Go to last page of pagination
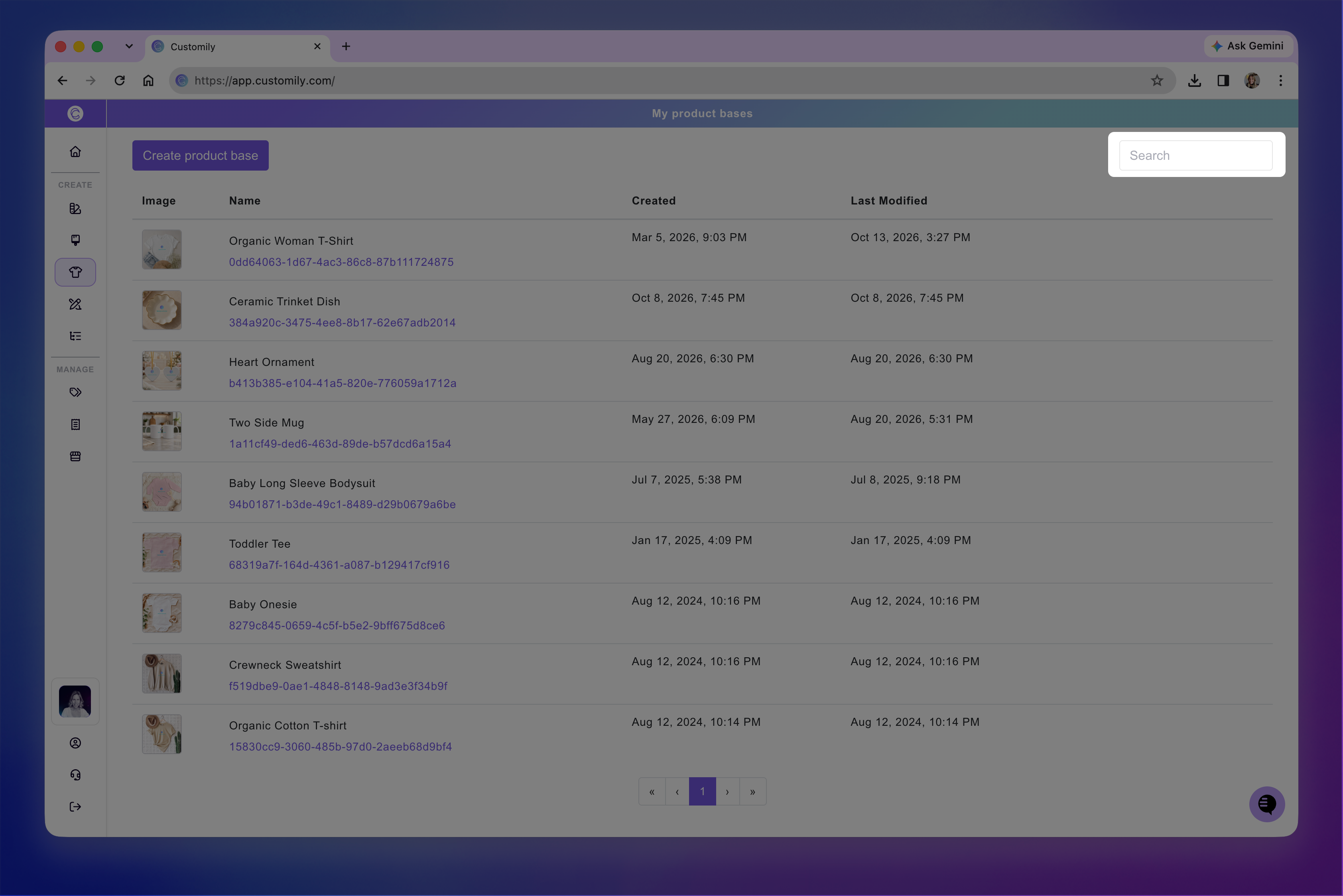1343x896 pixels. (x=752, y=792)
